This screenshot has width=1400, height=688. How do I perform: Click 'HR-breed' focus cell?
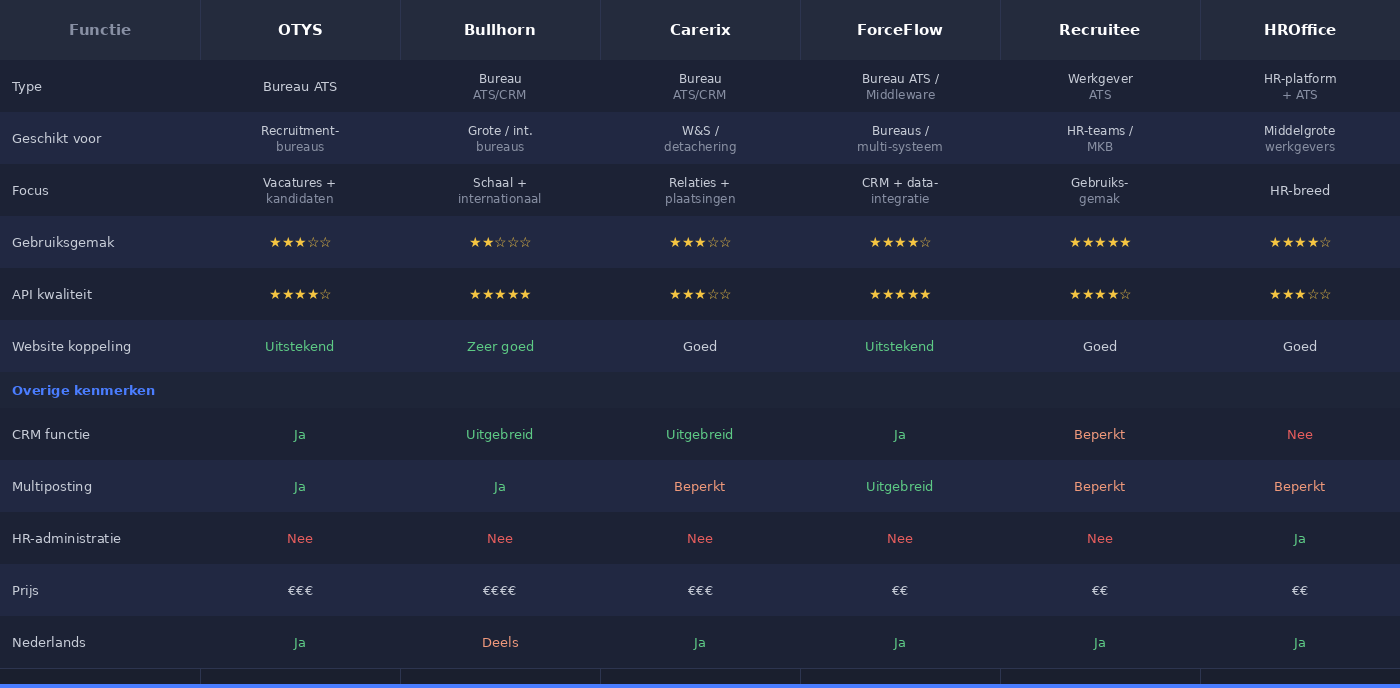tap(1300, 191)
